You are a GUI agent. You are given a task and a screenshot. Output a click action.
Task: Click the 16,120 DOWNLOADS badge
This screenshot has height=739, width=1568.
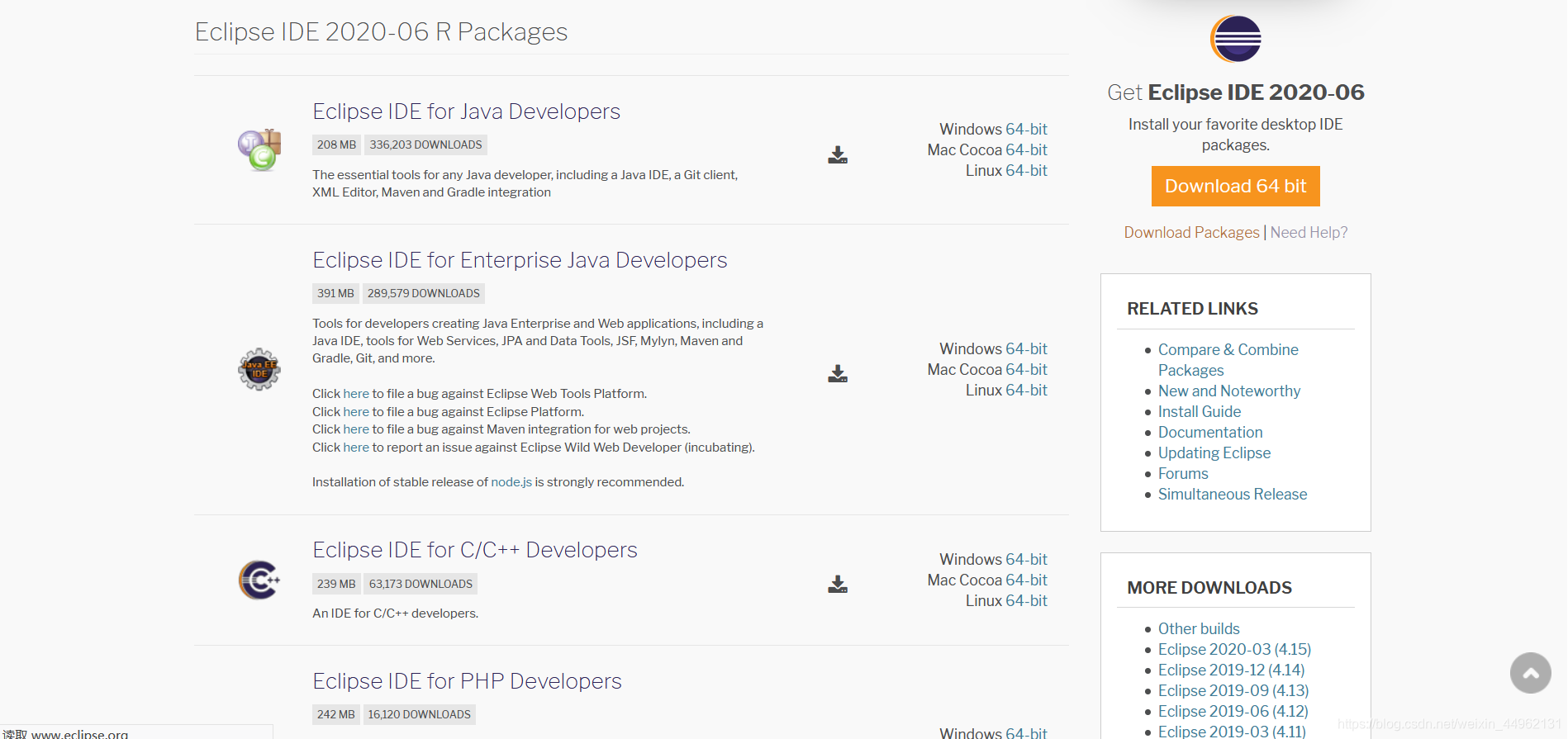(419, 714)
